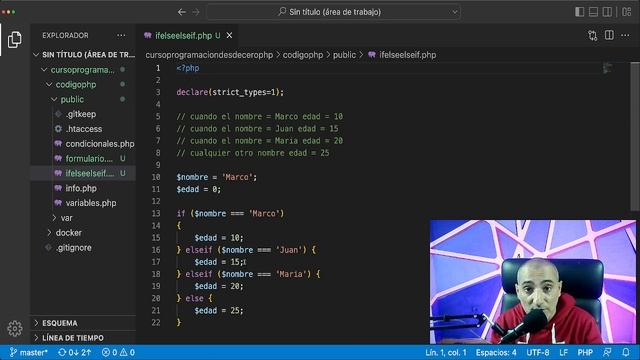The width and height of the screenshot is (640, 360).
Task: Close the ifelseelseif.php editor tab
Action: point(229,36)
